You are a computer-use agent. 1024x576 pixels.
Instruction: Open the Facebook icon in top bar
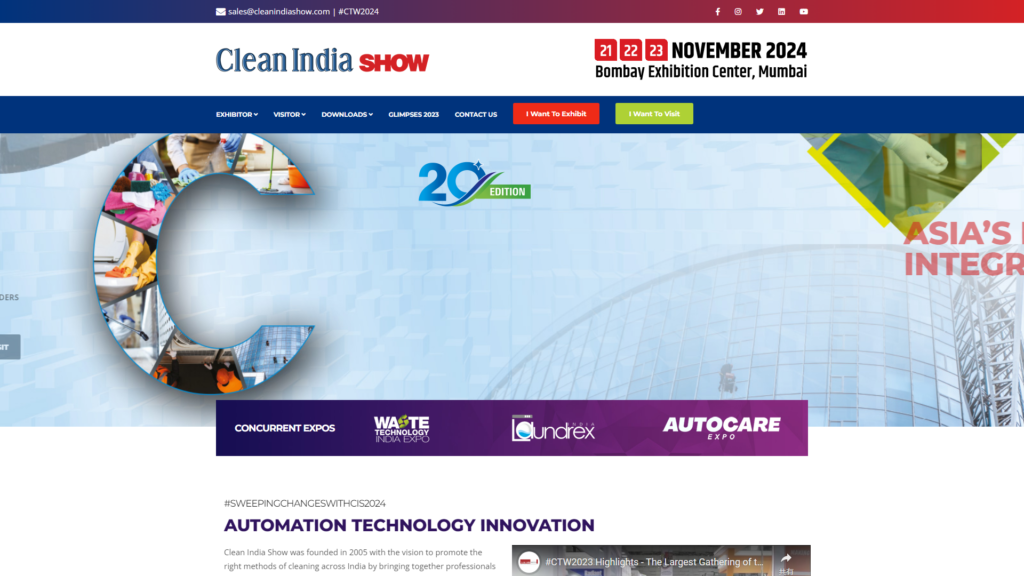click(717, 11)
